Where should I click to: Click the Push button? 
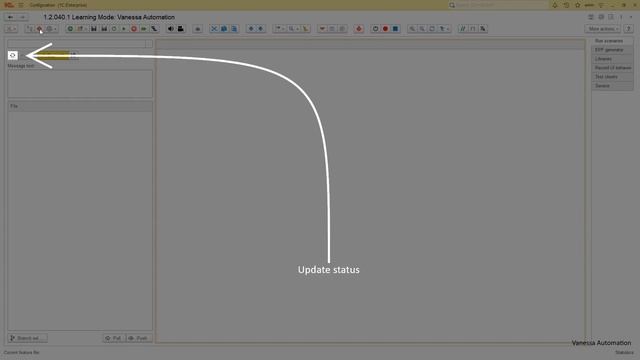click(139, 338)
